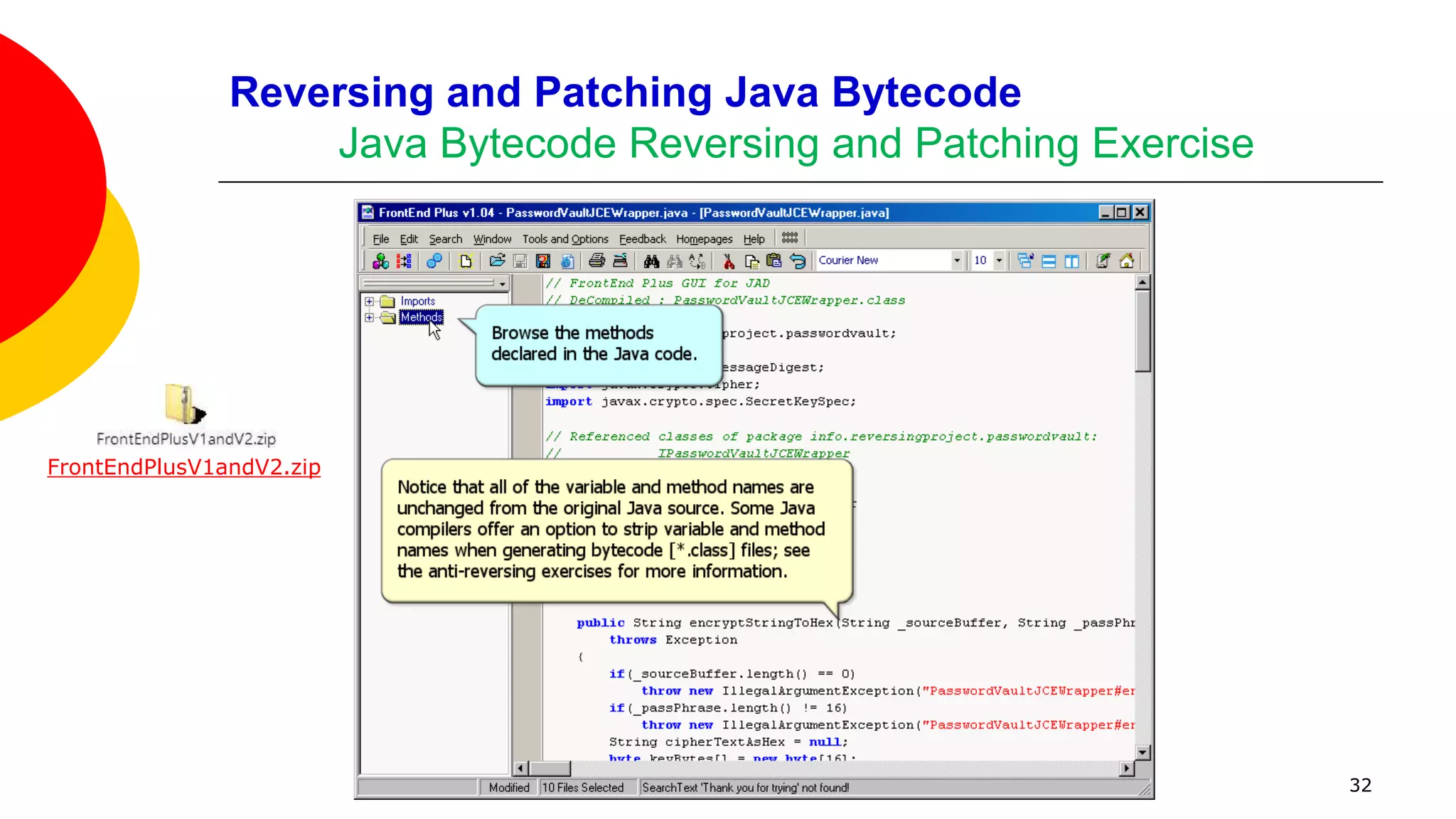The width and height of the screenshot is (1456, 819).
Task: Click horizontal scrollbar right arrow
Action: tap(1127, 769)
